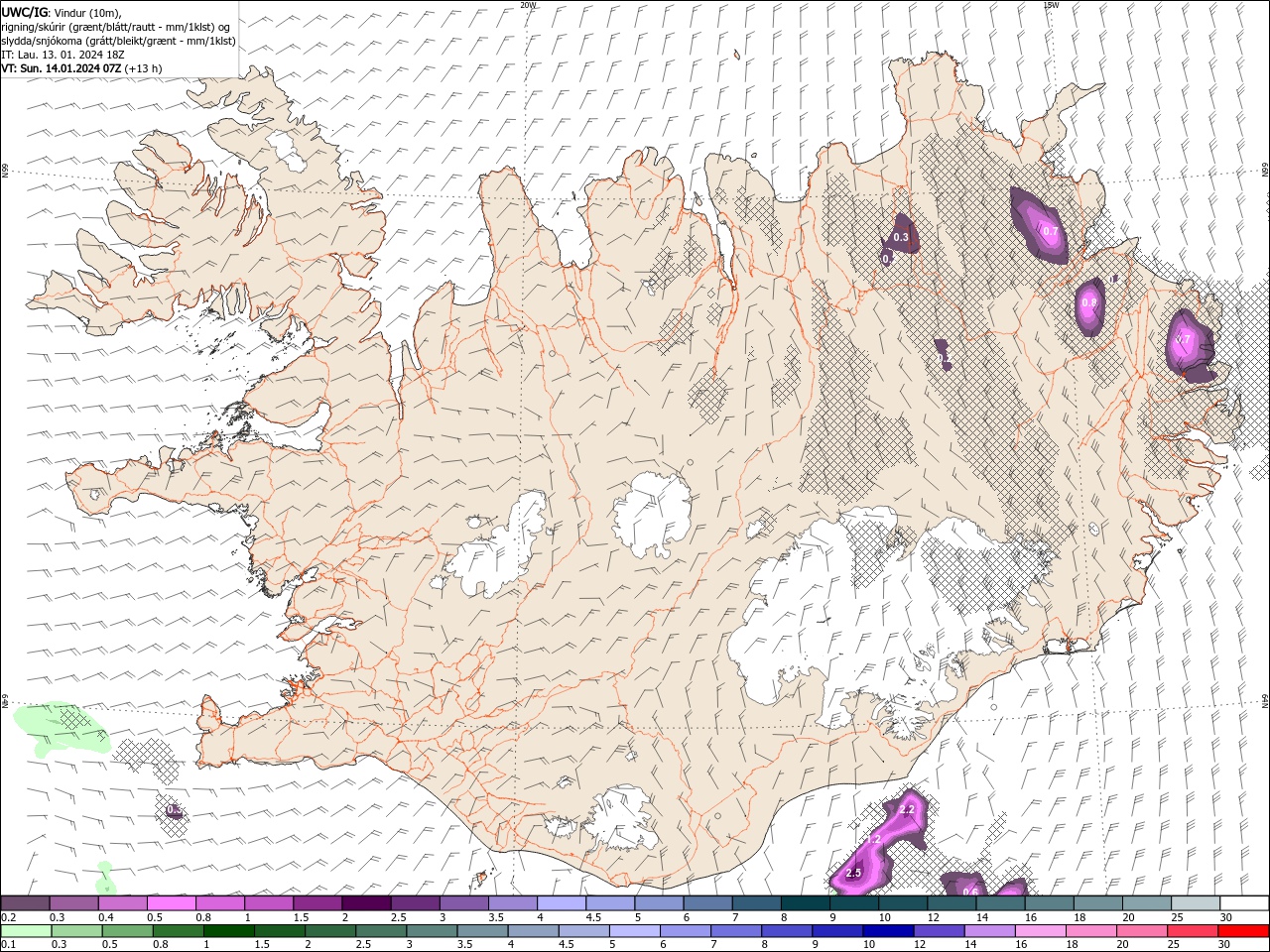Pick the upper-scale swatch between 0.2 and 0.3
The image size is (1270, 952).
point(25,903)
